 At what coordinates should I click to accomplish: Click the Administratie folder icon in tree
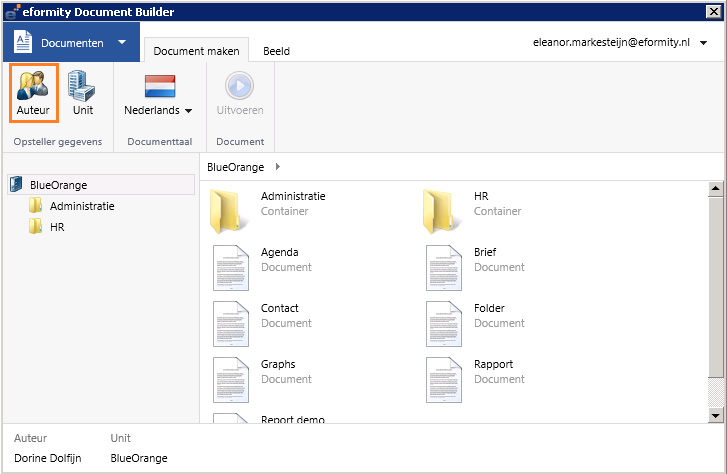click(x=35, y=205)
